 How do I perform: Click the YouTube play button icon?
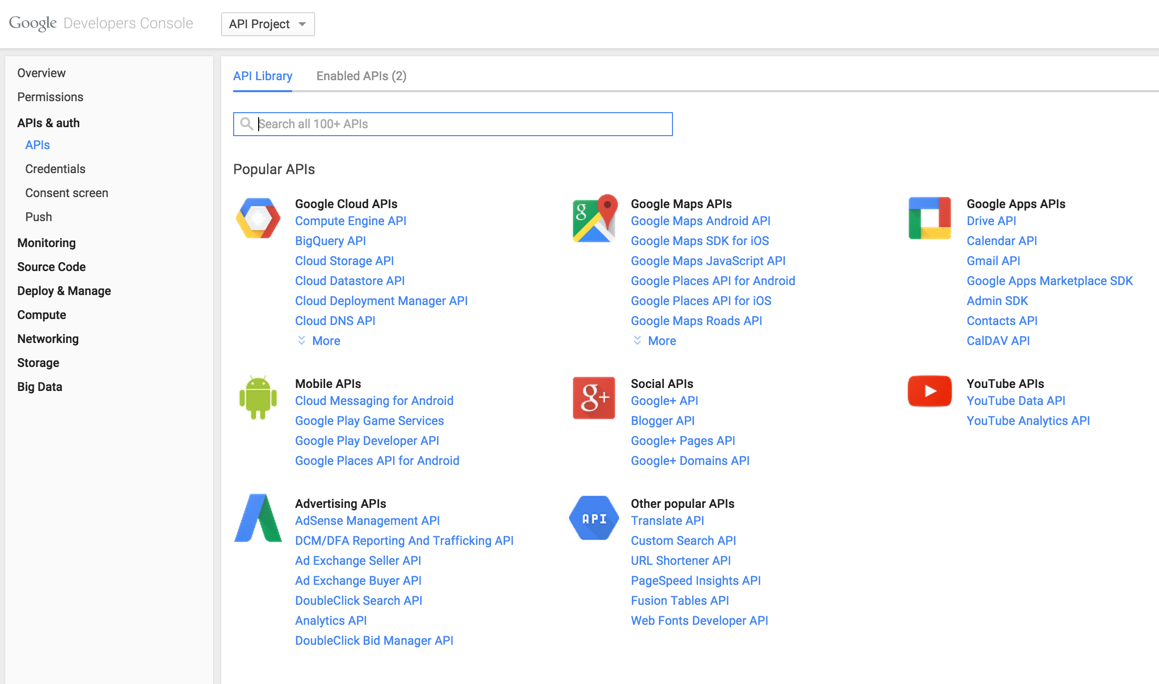click(930, 391)
